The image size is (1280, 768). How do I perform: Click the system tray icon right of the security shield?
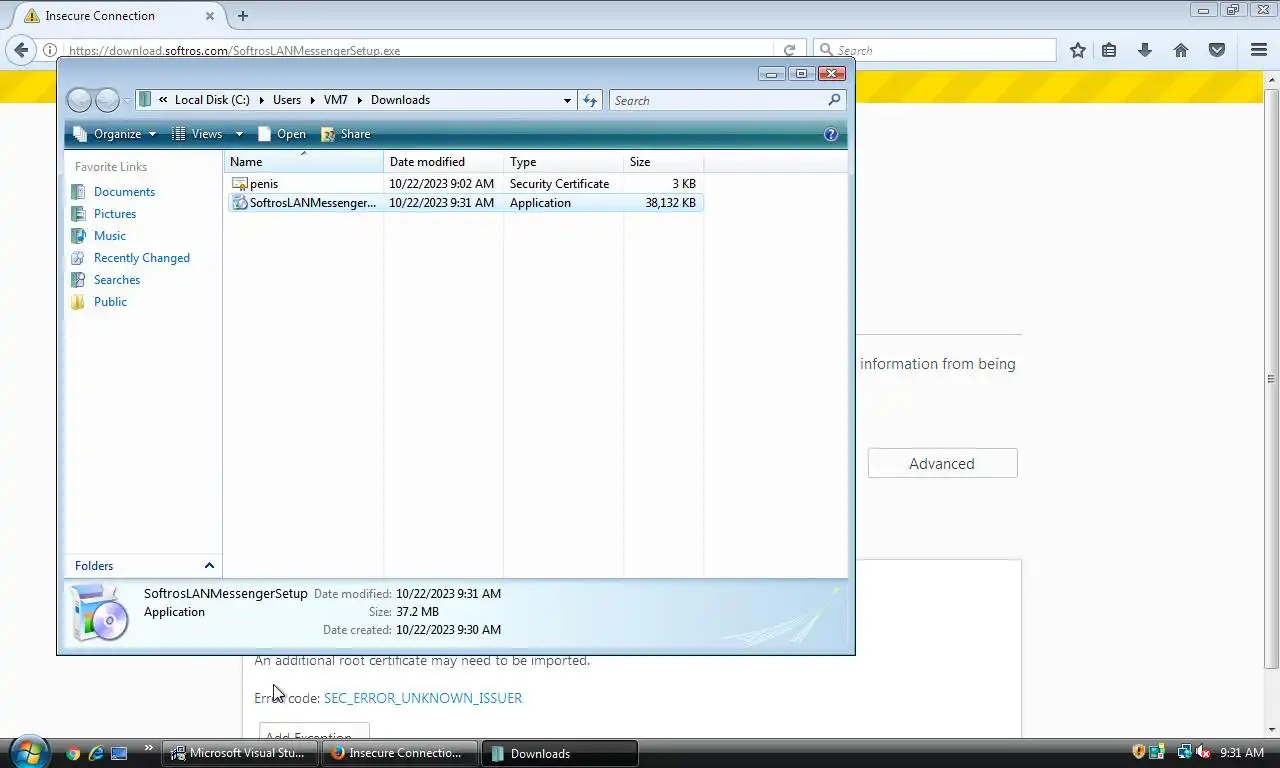click(1157, 752)
